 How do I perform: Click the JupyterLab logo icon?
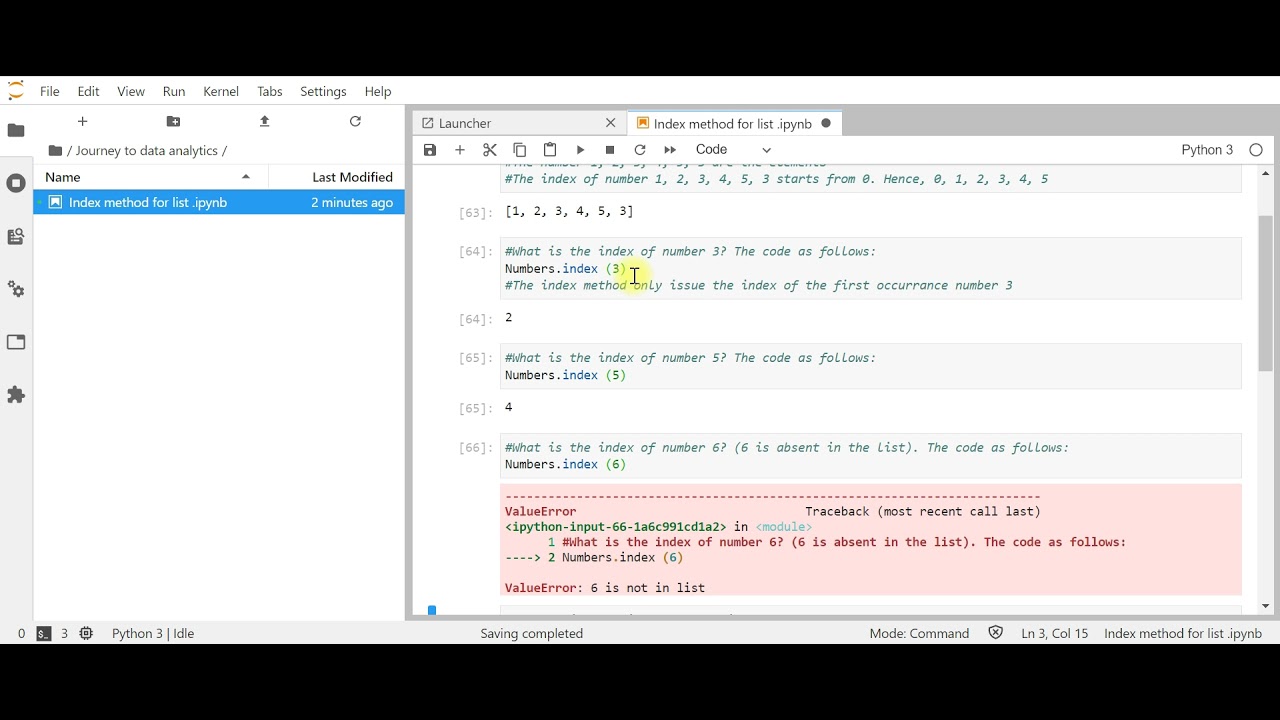(x=16, y=91)
